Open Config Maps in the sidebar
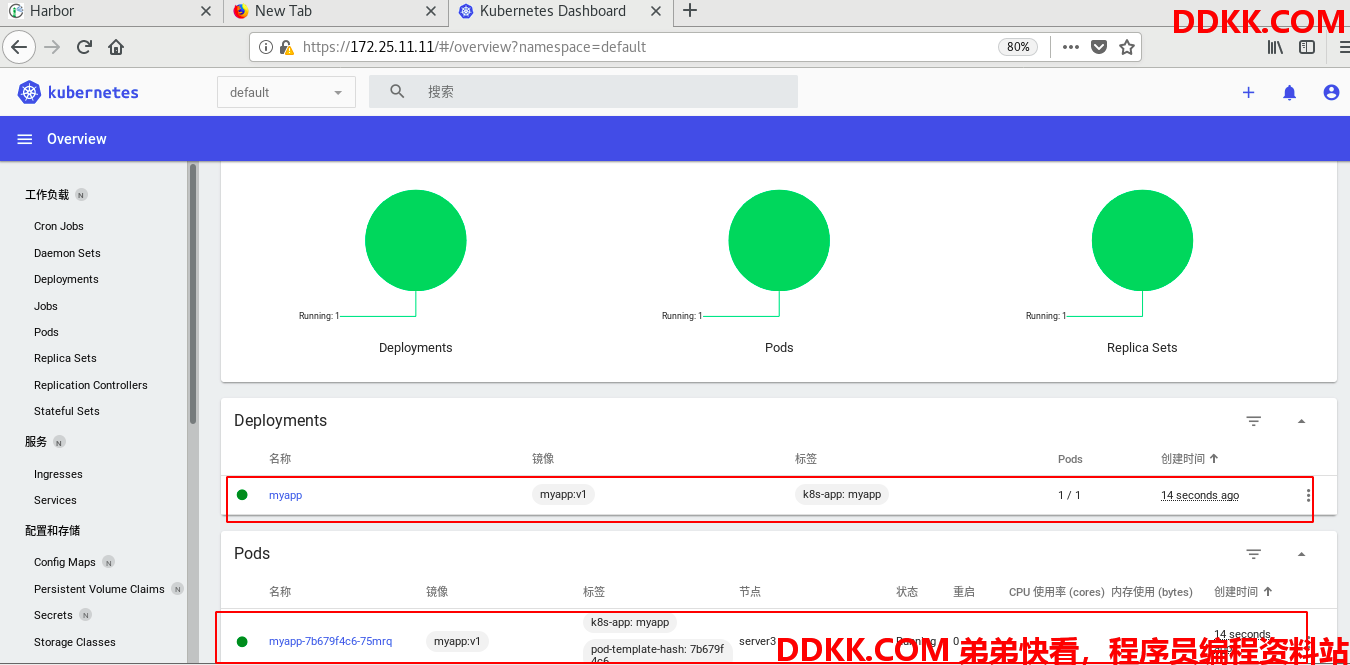Screen dimensions: 1350x665 pos(65,562)
